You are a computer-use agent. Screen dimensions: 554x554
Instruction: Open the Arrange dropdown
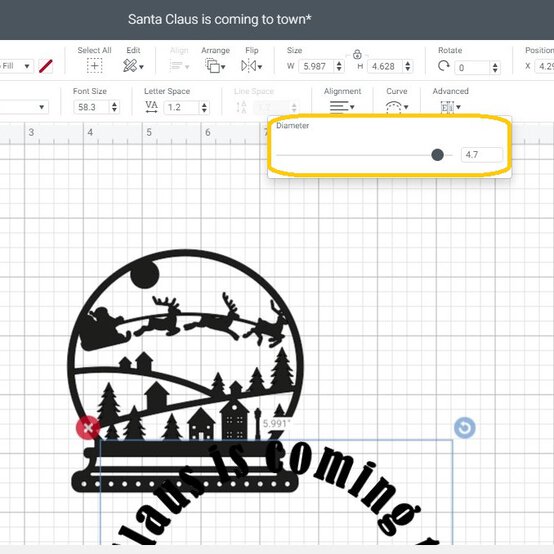click(215, 66)
